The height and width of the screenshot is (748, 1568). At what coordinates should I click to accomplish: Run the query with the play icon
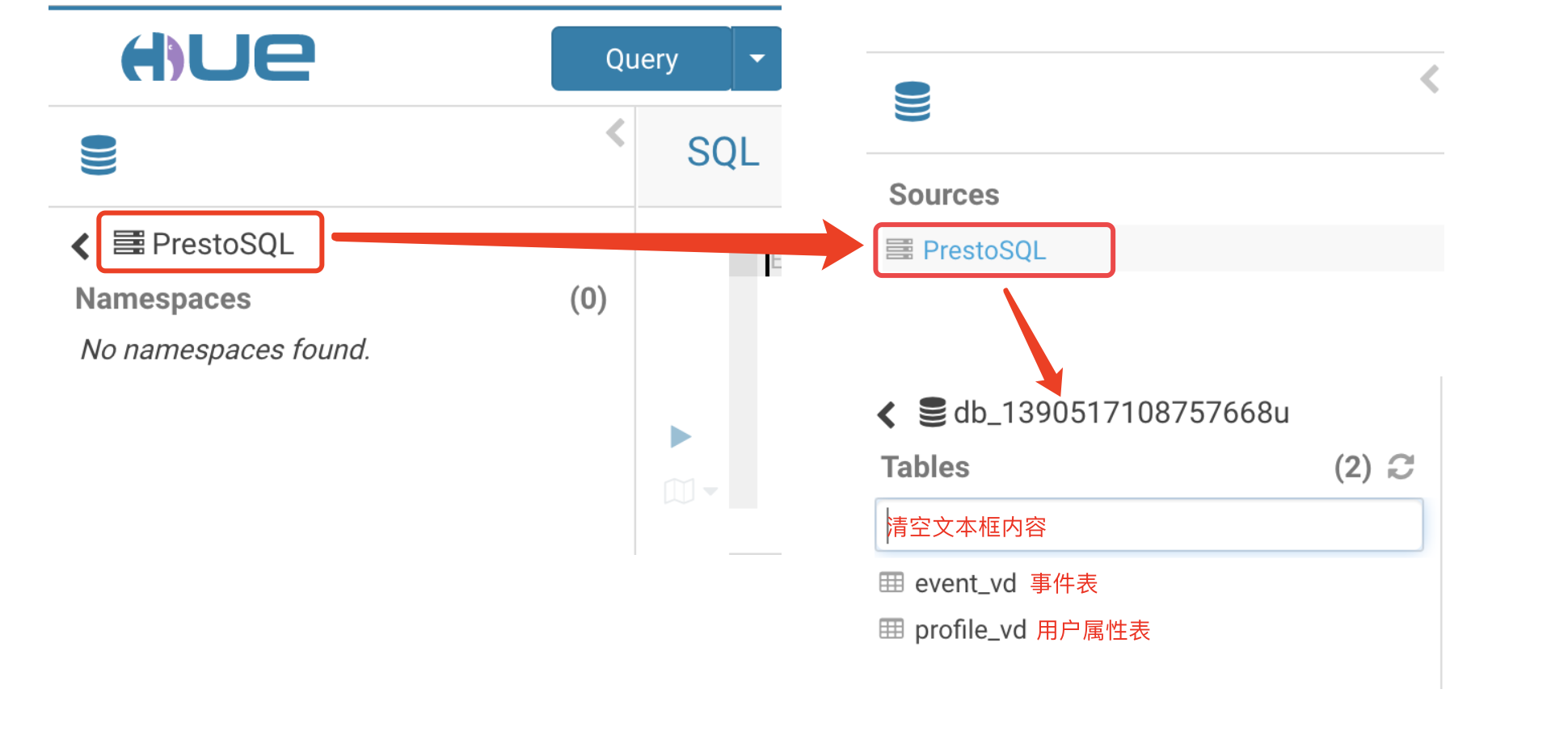point(681,437)
